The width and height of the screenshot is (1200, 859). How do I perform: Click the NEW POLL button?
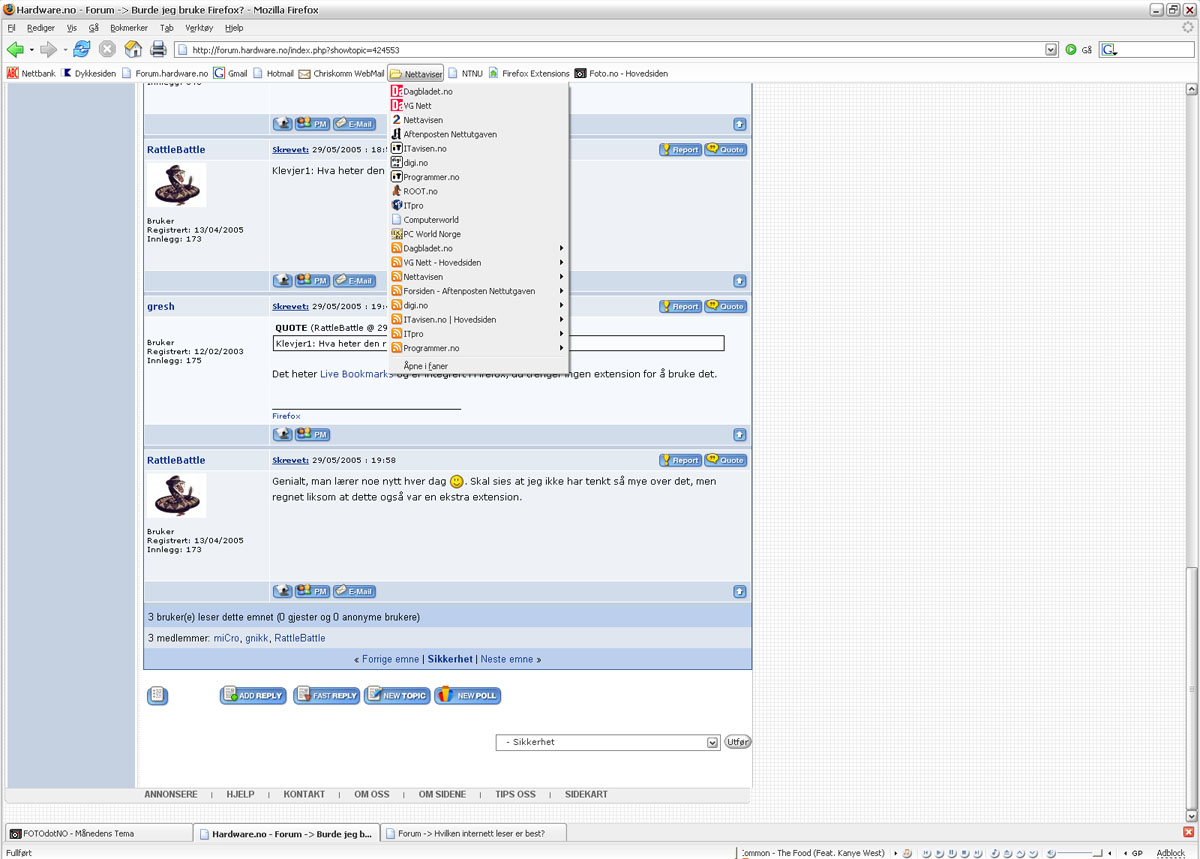point(467,695)
